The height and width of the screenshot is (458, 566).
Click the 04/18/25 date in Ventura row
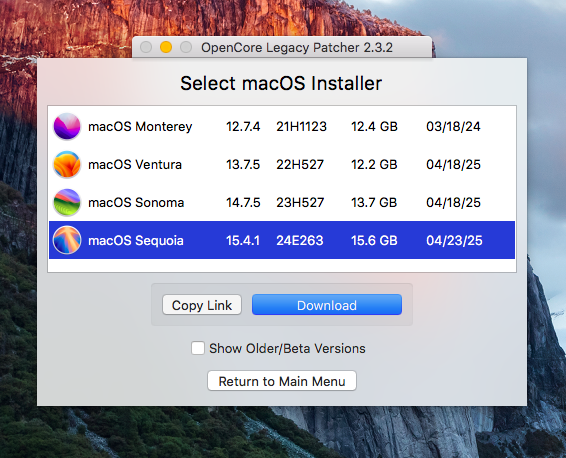[x=453, y=165]
